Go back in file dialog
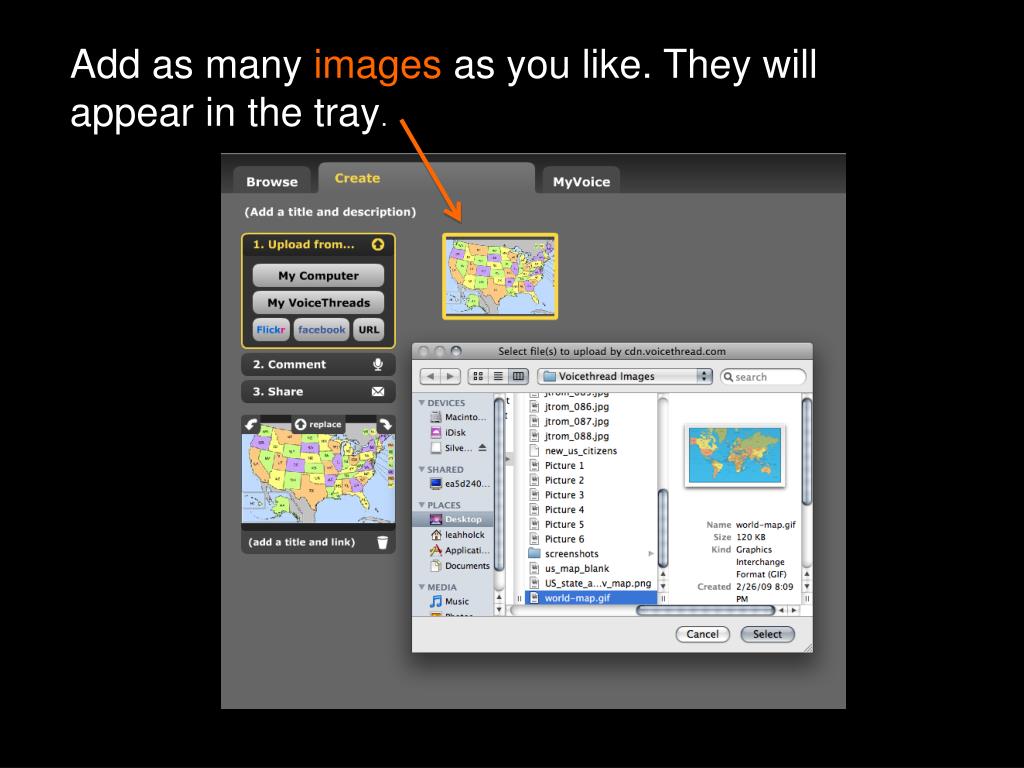The image size is (1024, 768). (x=430, y=376)
